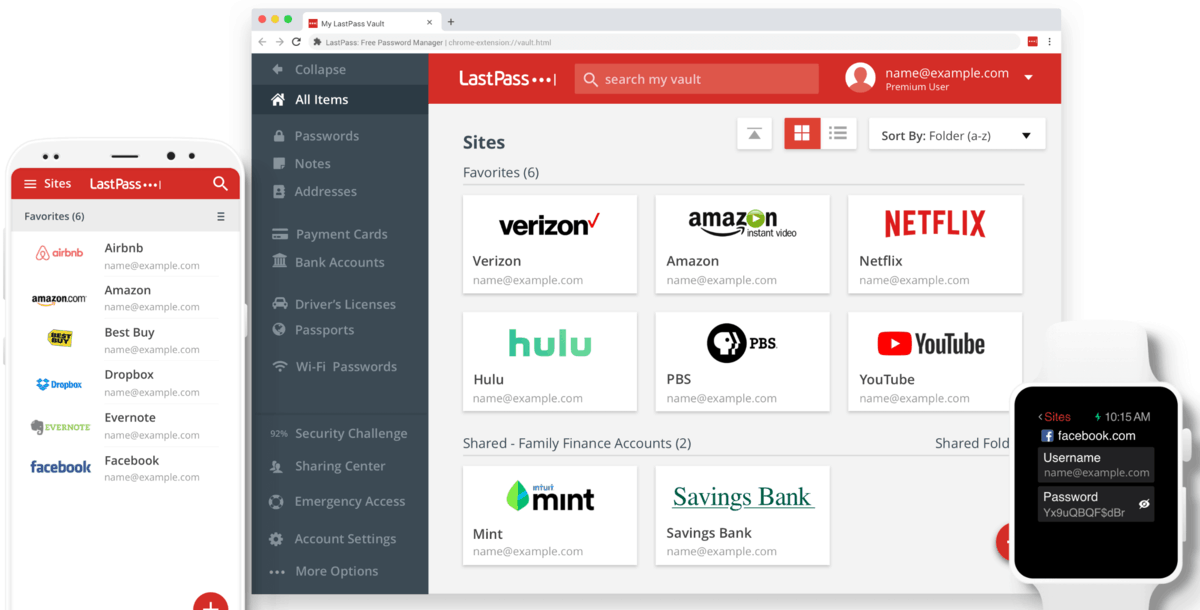Image resolution: width=1200 pixels, height=610 pixels.
Task: Tap the Username field on the watch
Action: point(1095,465)
